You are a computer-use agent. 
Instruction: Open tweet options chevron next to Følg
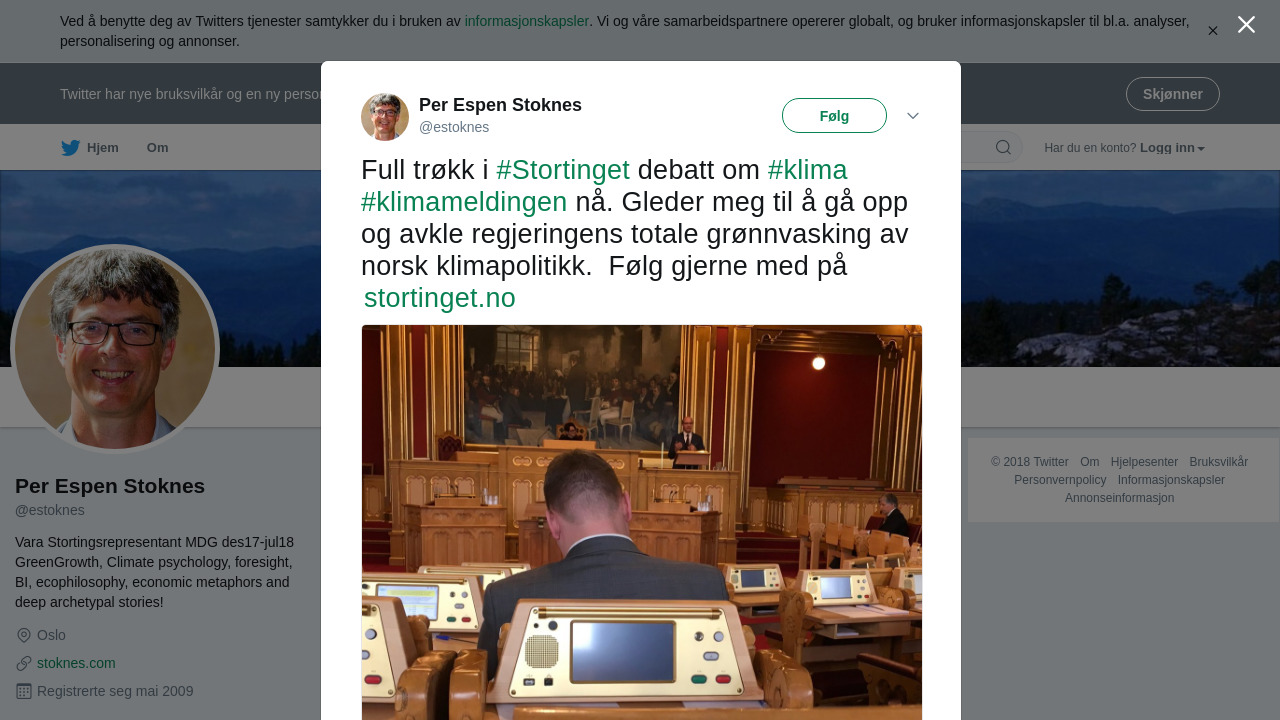(913, 116)
